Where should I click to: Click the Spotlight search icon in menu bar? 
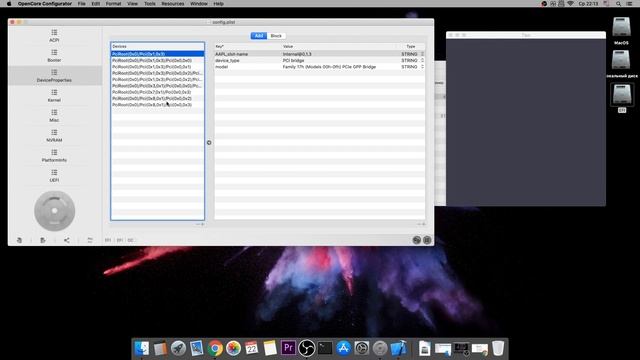click(x=618, y=4)
